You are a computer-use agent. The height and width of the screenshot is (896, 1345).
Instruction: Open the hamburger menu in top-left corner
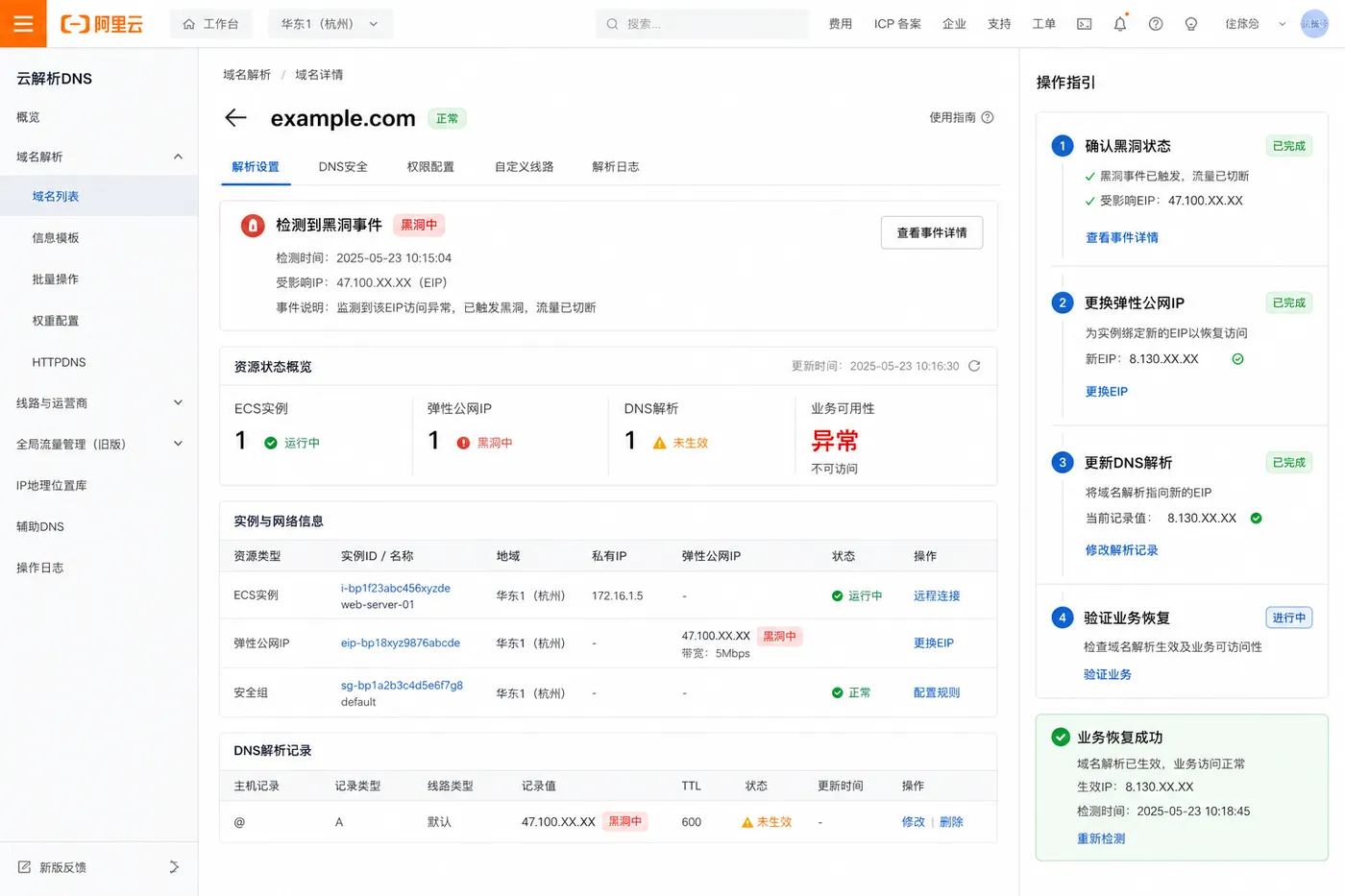[23, 23]
